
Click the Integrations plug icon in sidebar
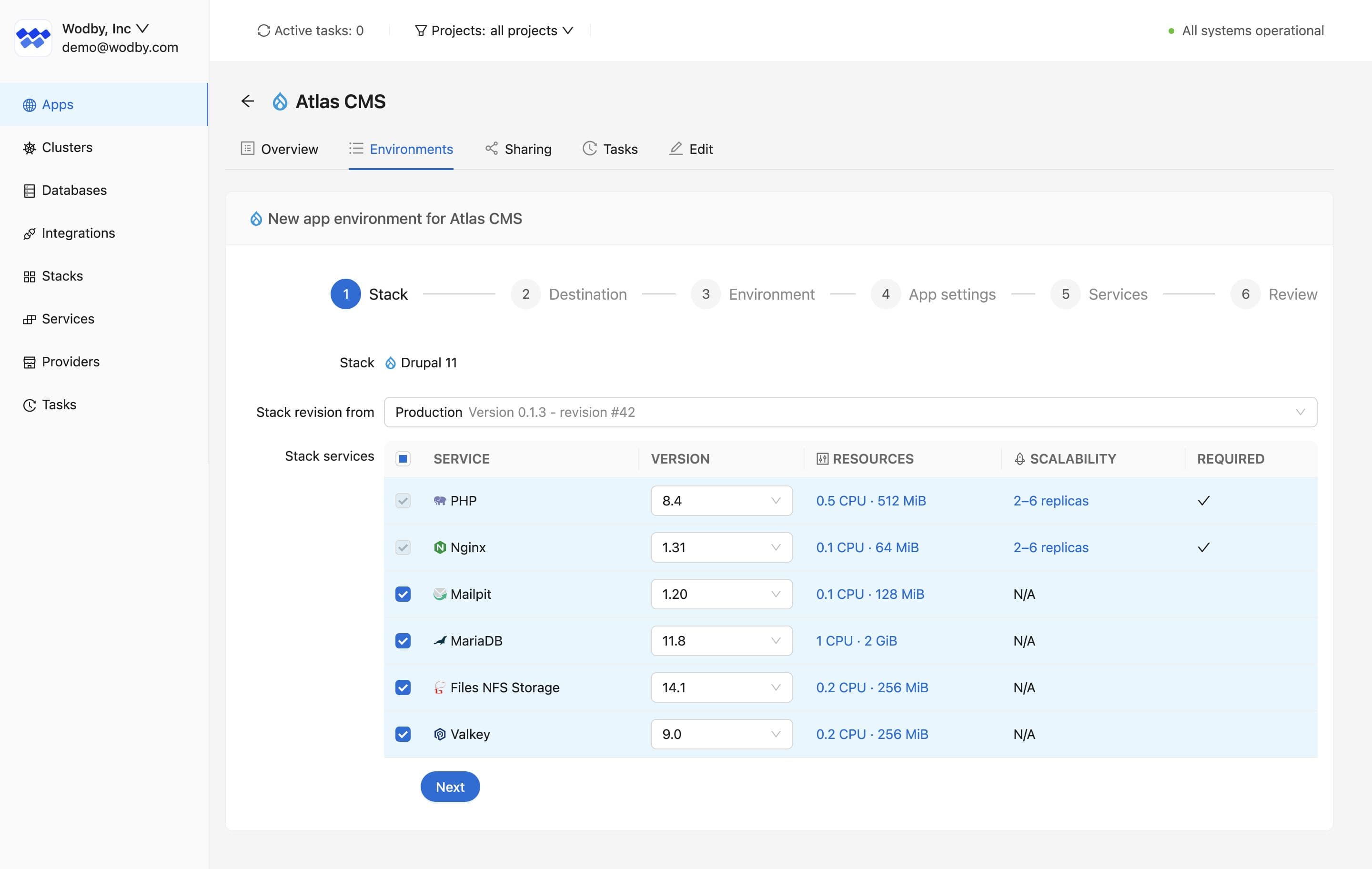(x=29, y=233)
